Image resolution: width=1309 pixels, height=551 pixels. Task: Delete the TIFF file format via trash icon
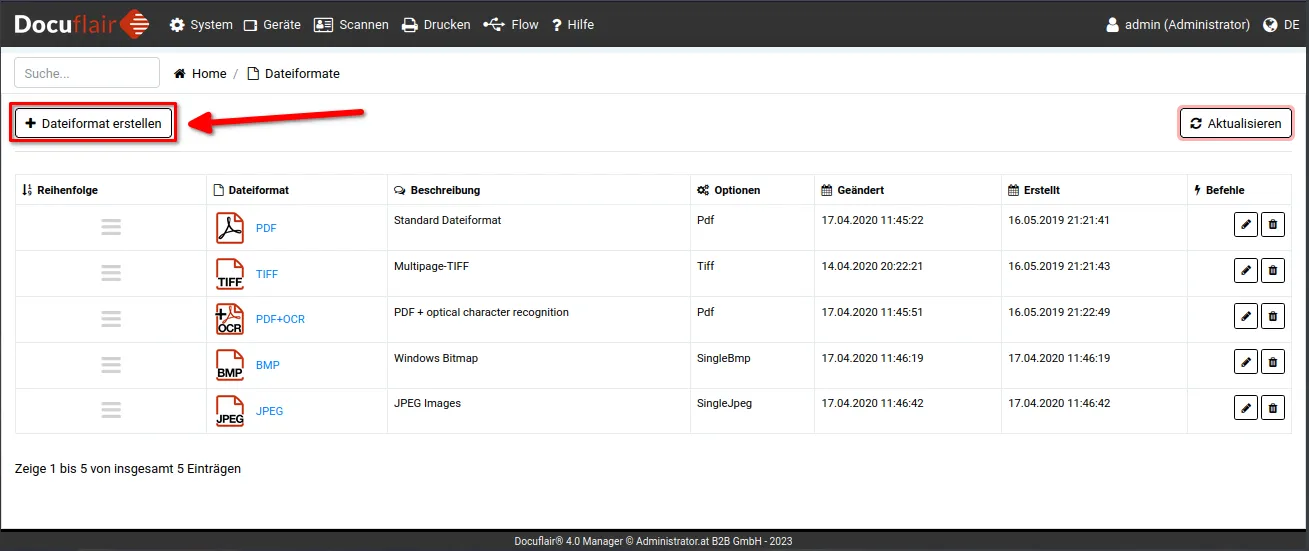[x=1272, y=270]
